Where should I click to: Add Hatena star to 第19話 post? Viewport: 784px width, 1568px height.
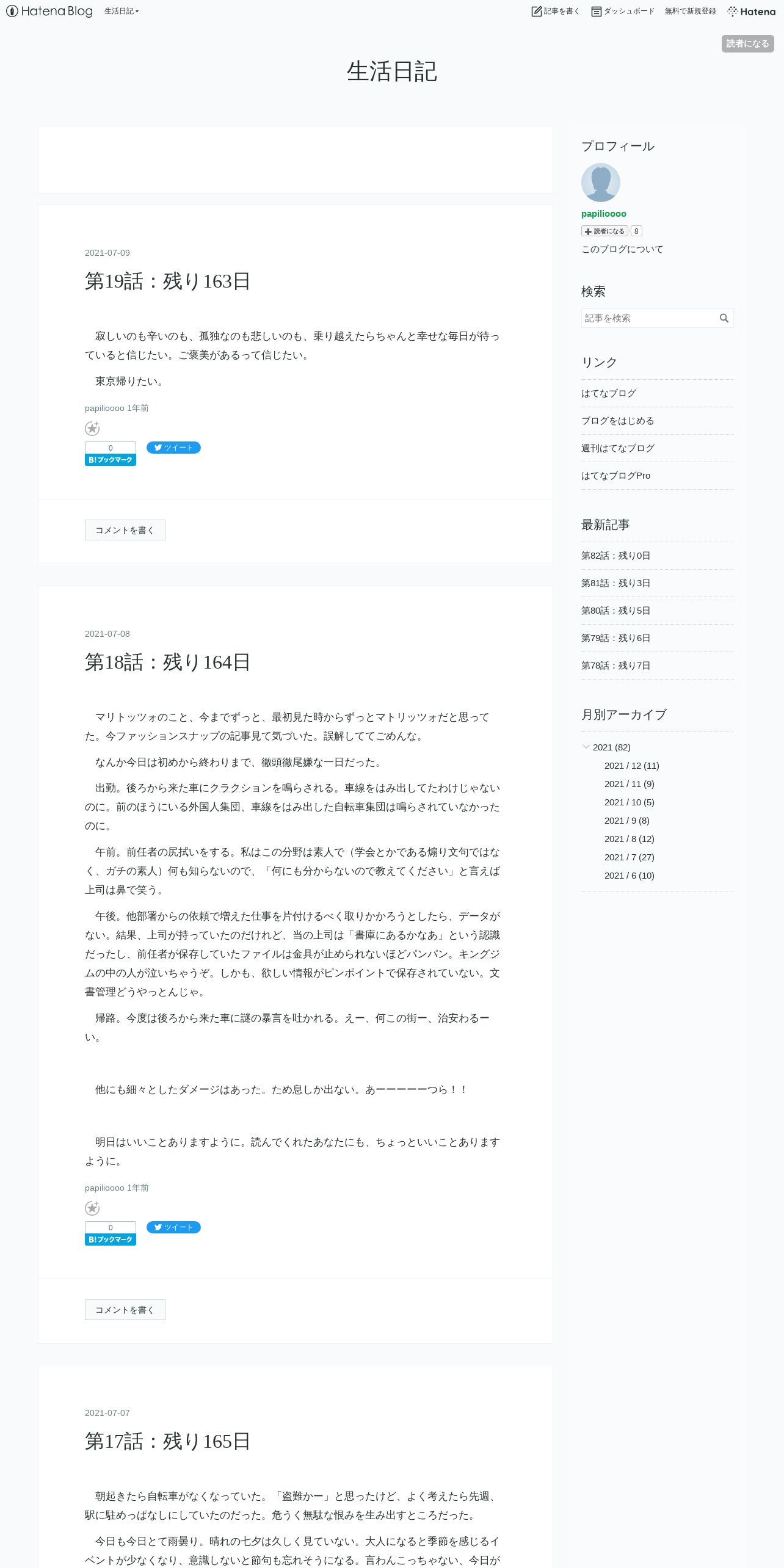point(92,429)
